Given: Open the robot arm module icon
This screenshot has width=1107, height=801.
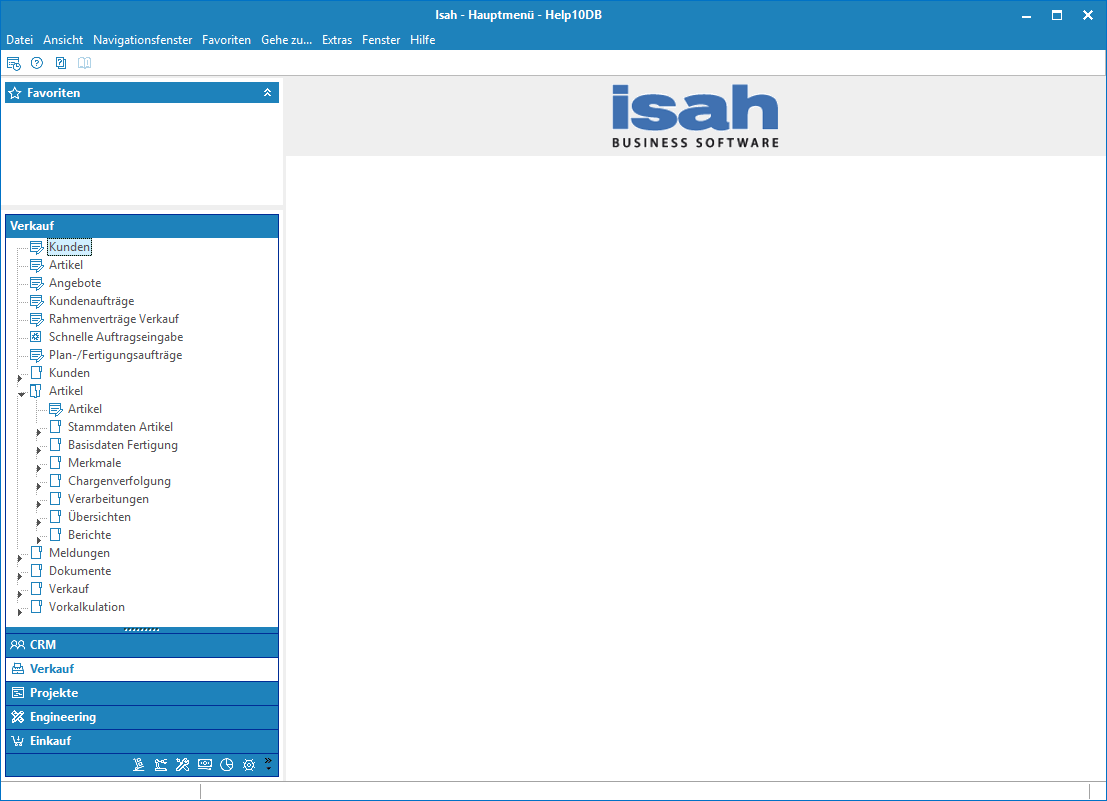Looking at the screenshot, I should pyautogui.click(x=161, y=765).
